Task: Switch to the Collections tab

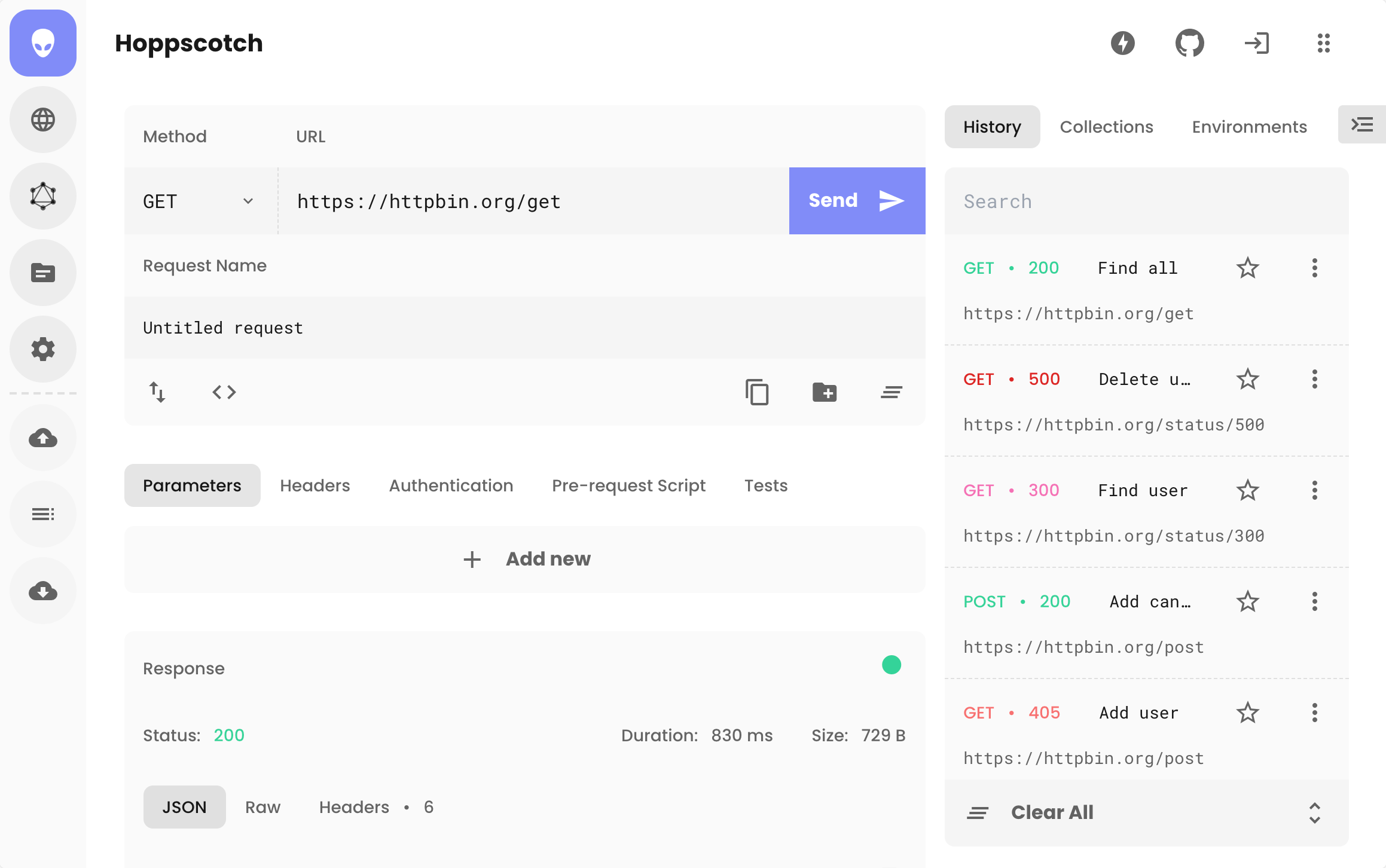Action: tap(1106, 127)
